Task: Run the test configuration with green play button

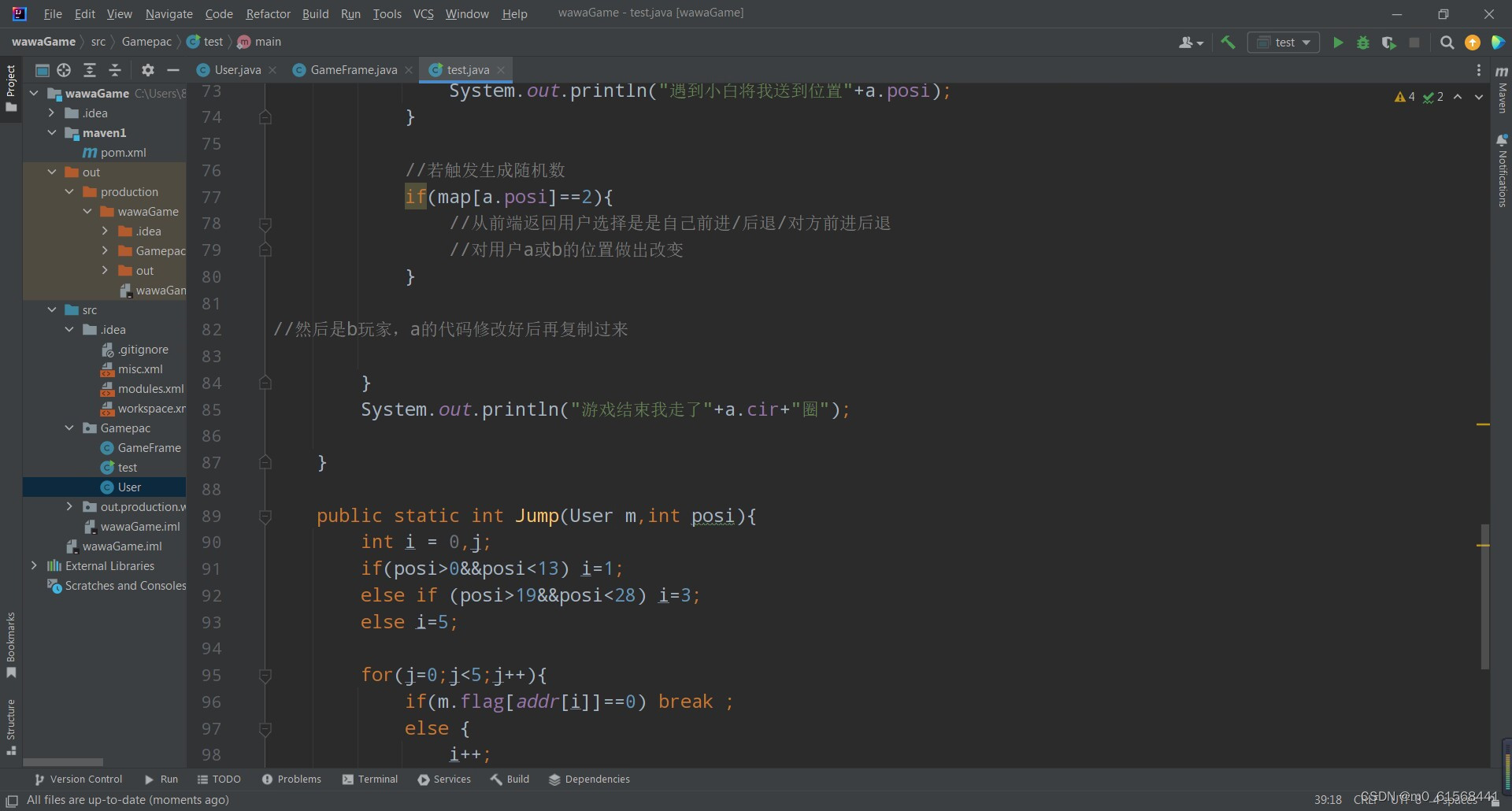Action: (x=1337, y=43)
